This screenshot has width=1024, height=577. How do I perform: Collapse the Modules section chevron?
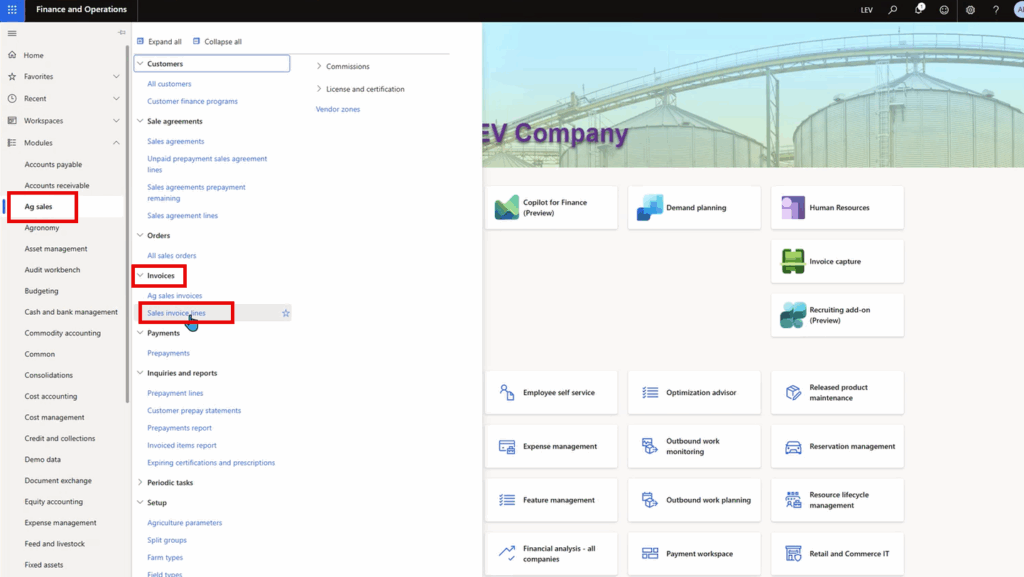[116, 142]
